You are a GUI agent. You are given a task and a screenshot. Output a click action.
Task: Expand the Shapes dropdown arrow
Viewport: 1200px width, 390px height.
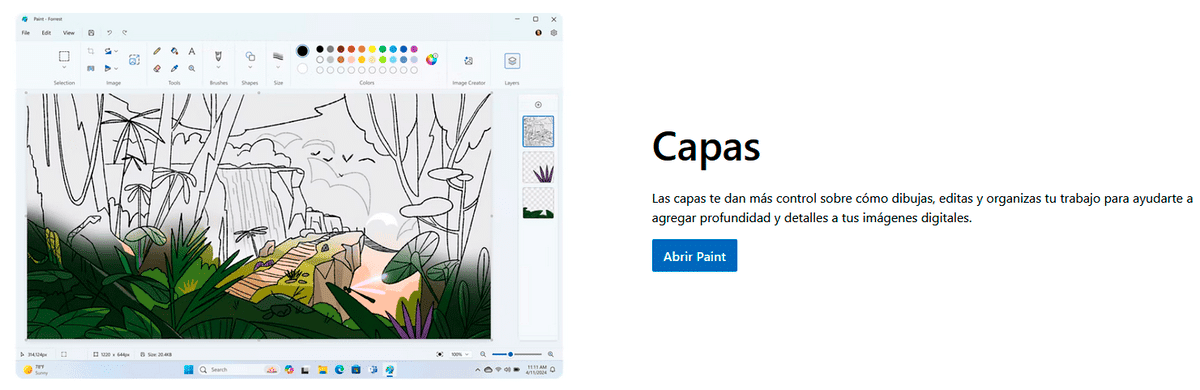[x=250, y=67]
